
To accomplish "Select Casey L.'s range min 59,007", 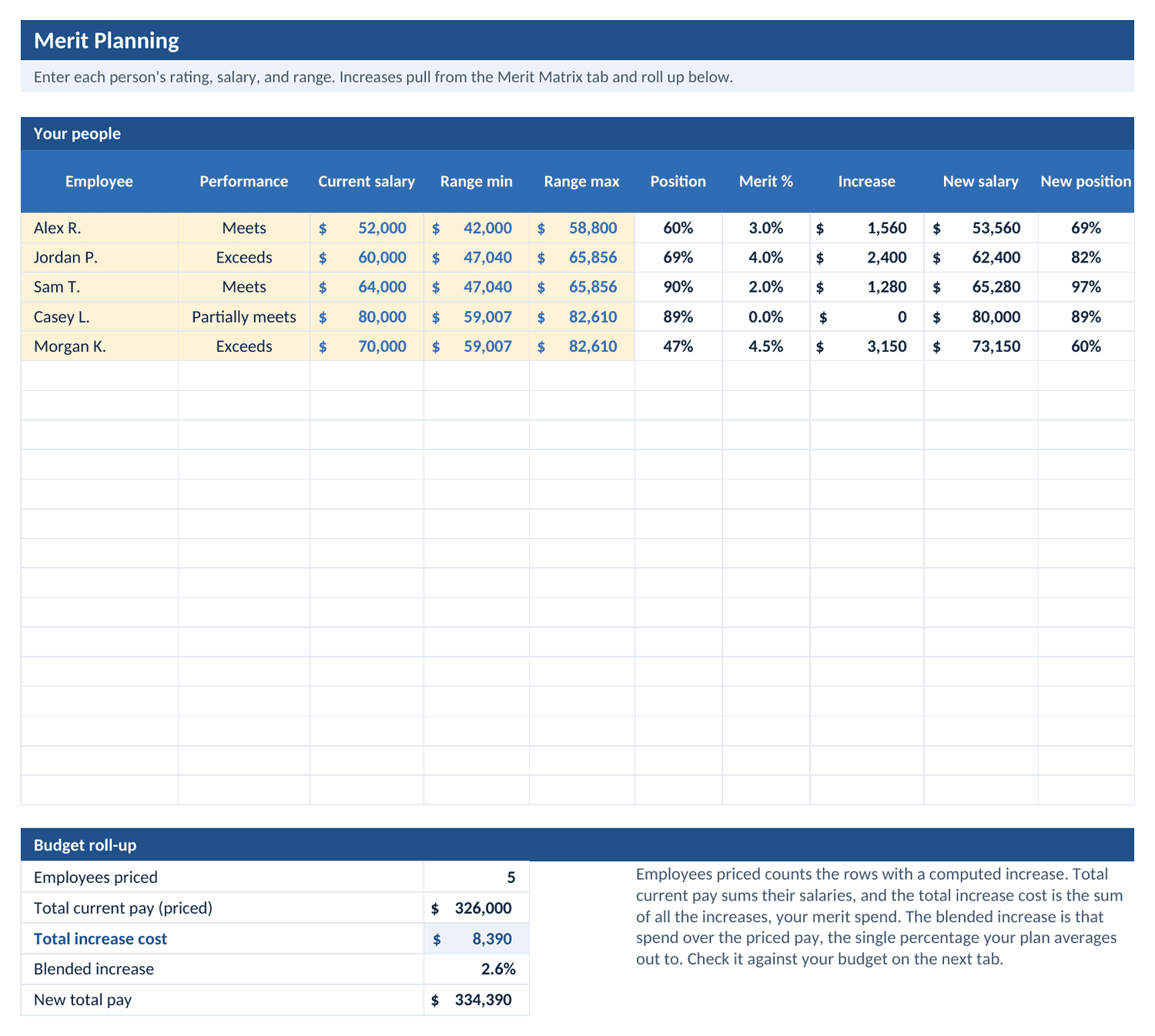I will (477, 316).
